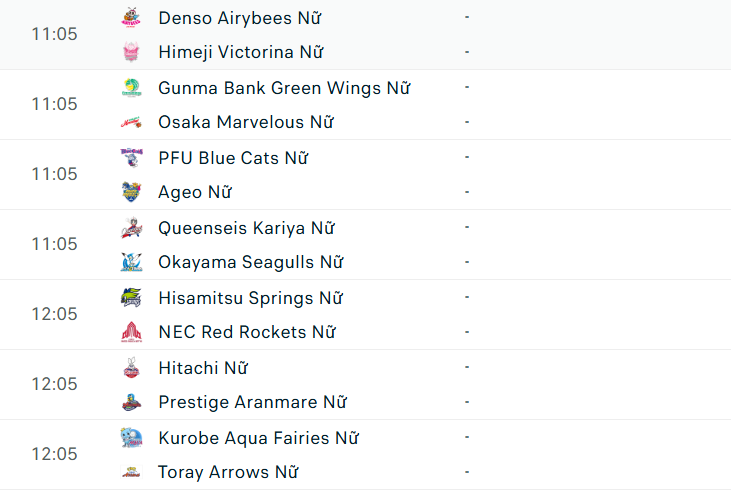Click the Himeji Victorina team logo
The width and height of the screenshot is (731, 491).
click(131, 52)
